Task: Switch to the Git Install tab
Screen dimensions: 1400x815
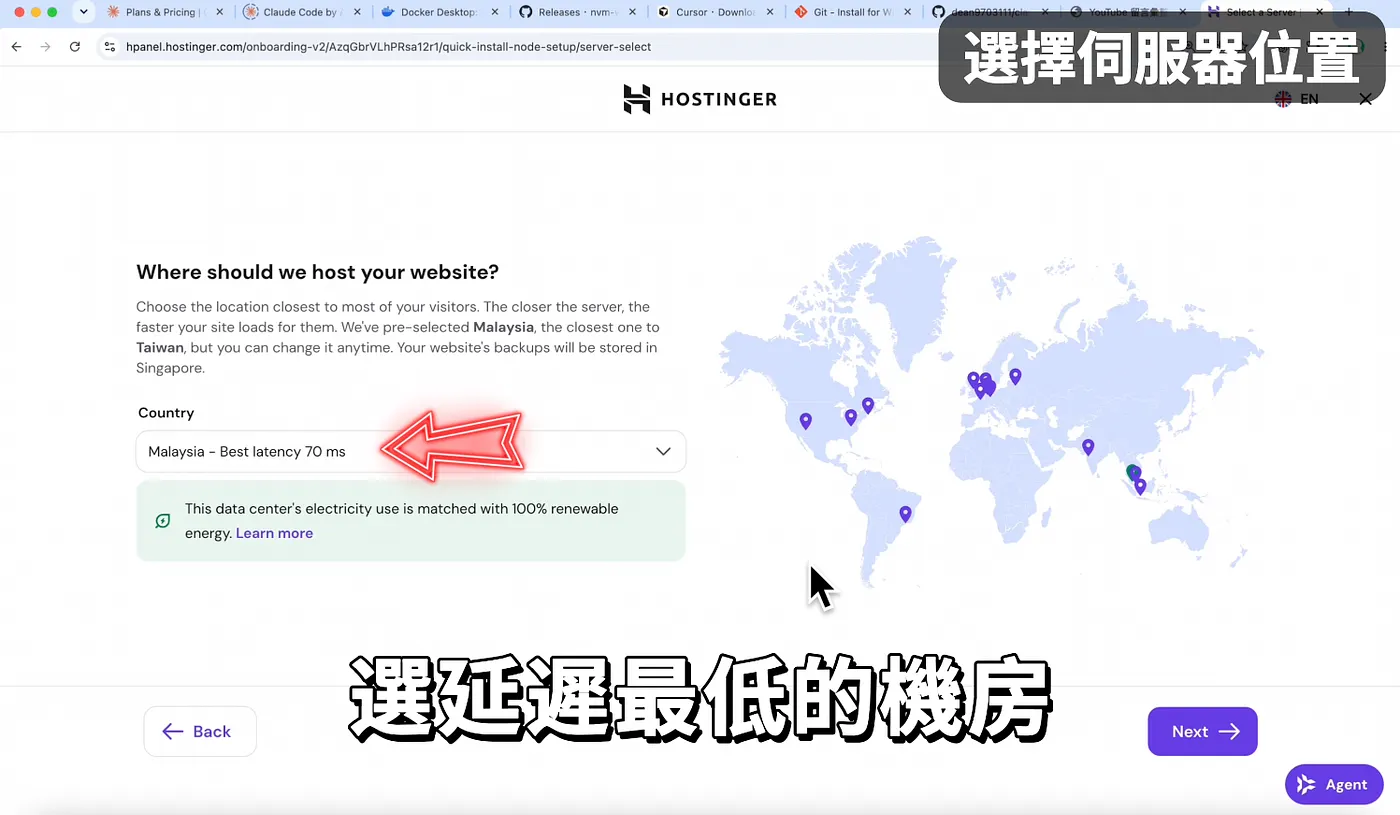Action: coord(852,12)
